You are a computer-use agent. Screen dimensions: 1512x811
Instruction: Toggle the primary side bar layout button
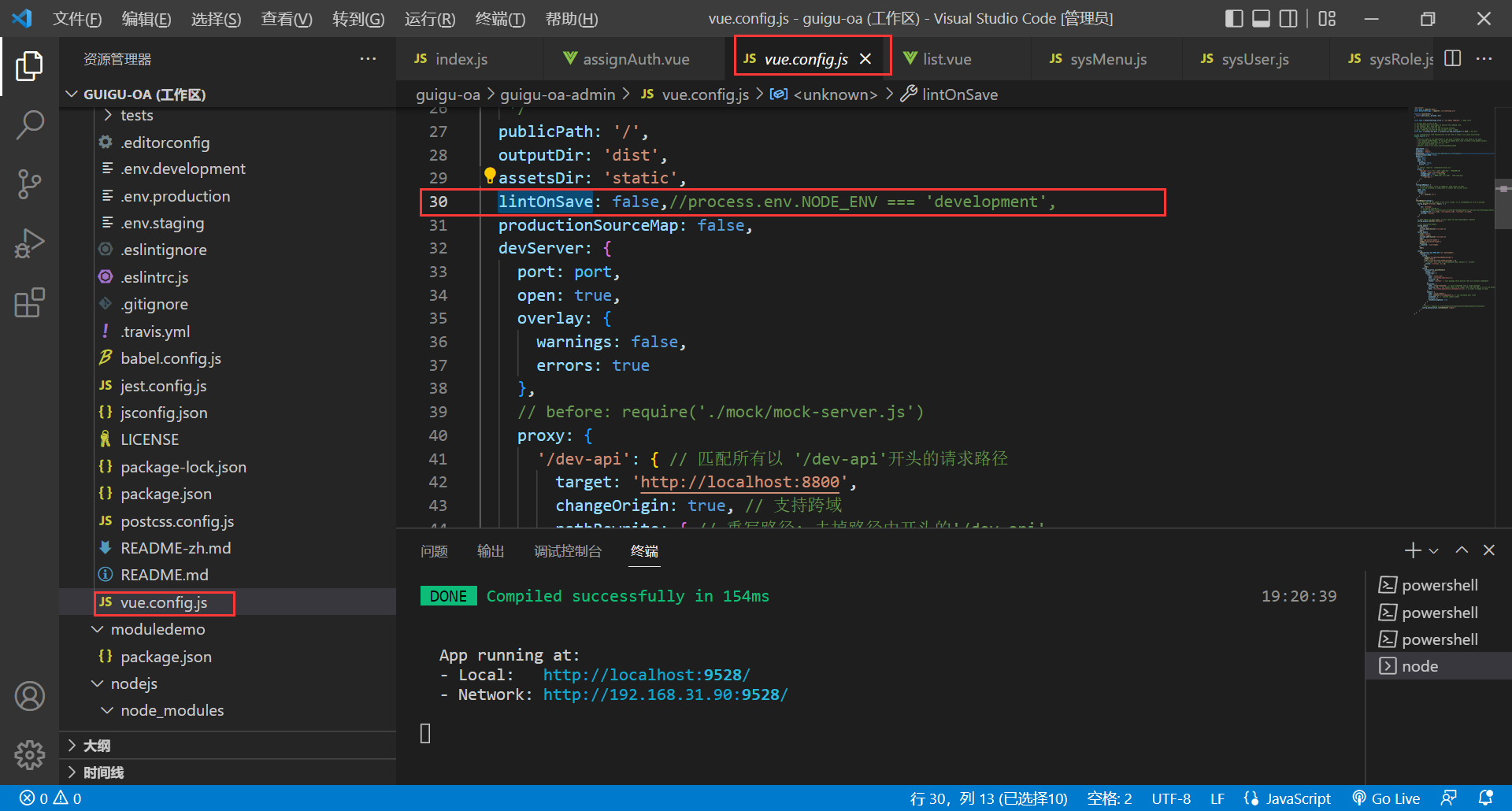pyautogui.click(x=1234, y=18)
